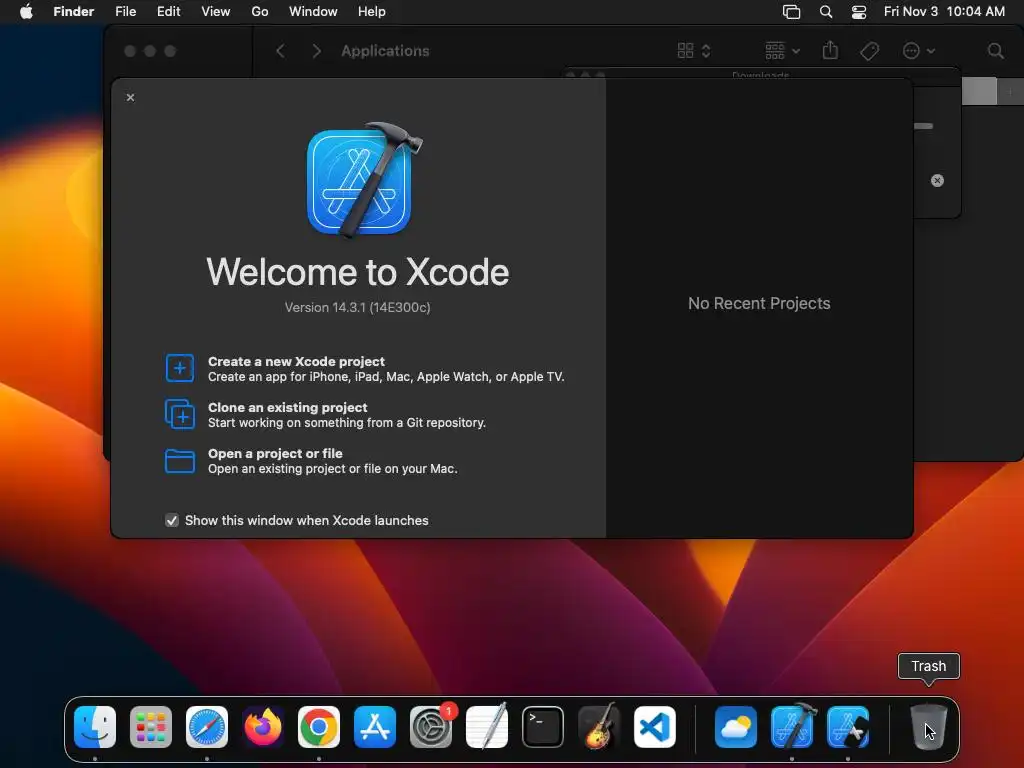Click the Xcode installer icon with arrow in Dock
1024x768 pixels.
click(848, 727)
